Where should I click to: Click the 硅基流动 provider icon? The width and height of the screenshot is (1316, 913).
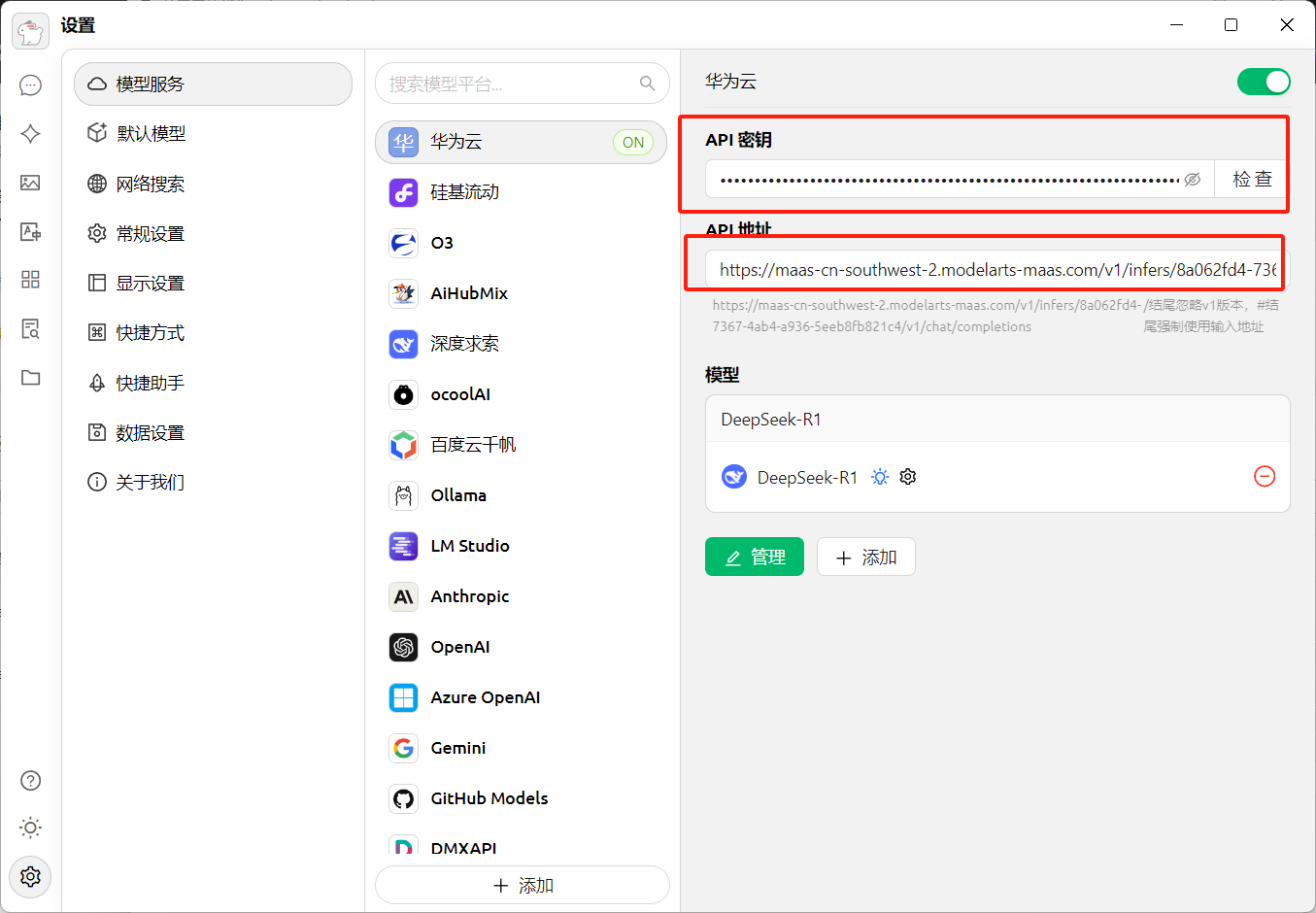click(403, 192)
